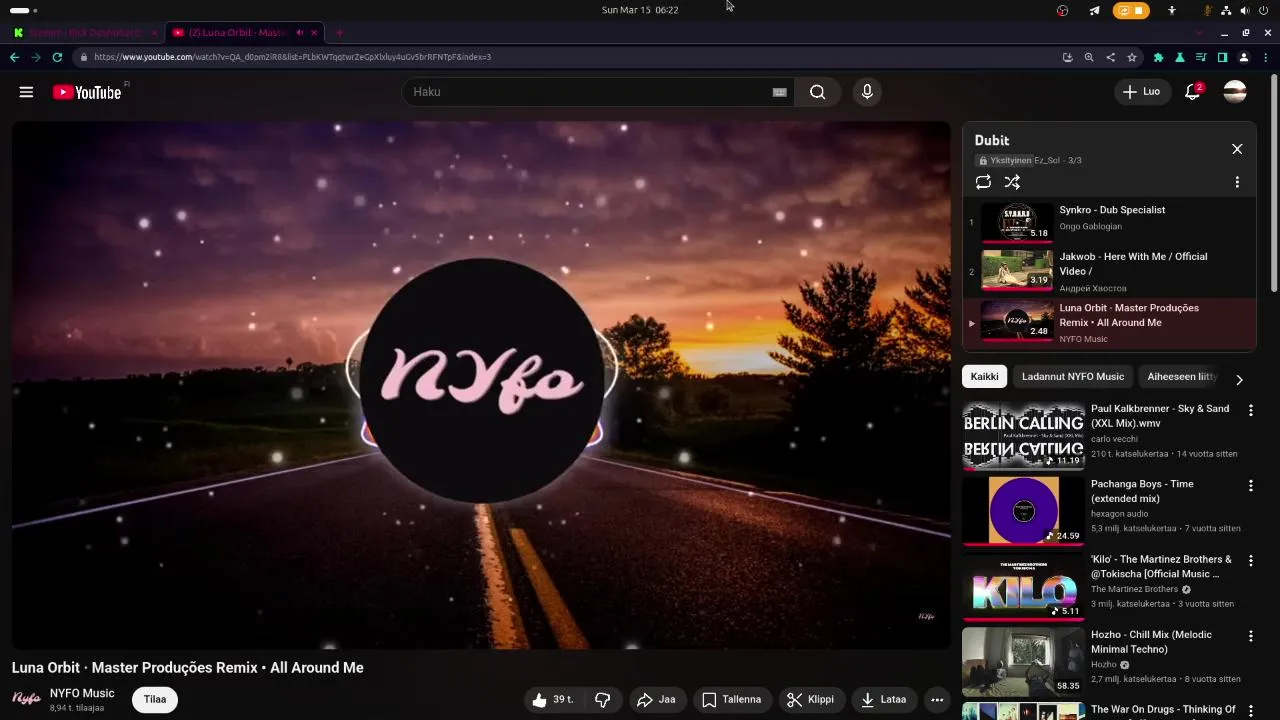Open the flask labs icon in toolbar
Viewport: 1280px width, 720px height.
point(1180,57)
